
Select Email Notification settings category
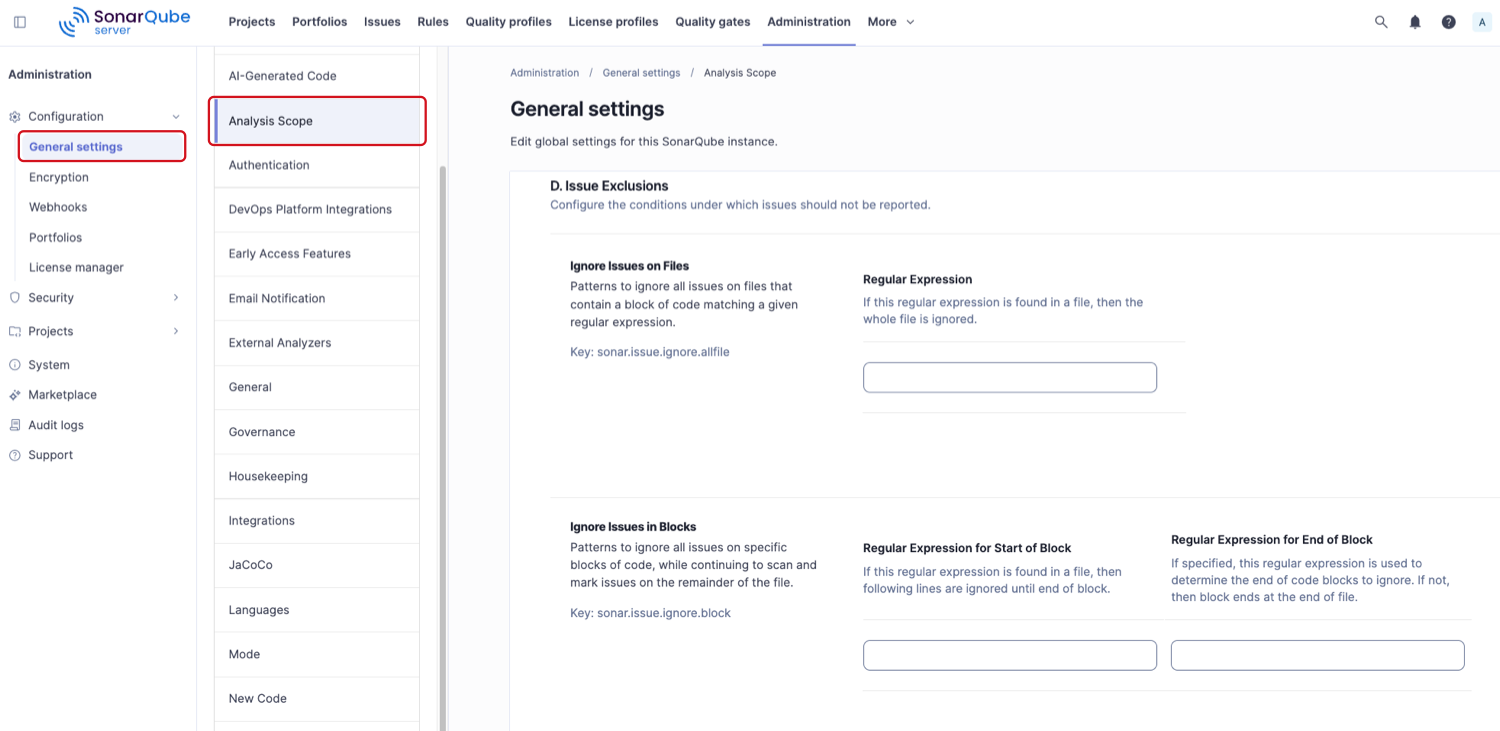point(317,299)
